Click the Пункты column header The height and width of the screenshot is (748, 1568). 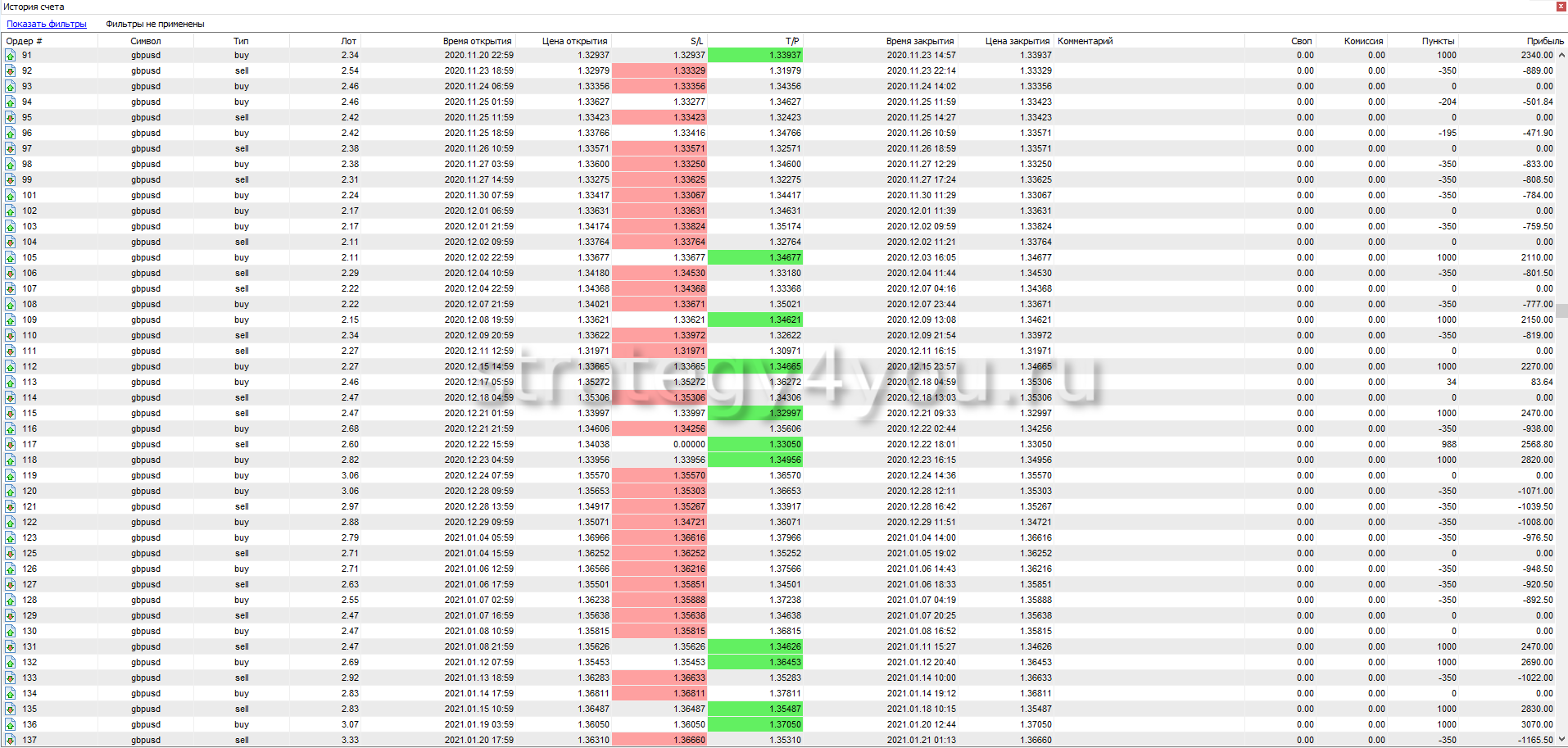tap(1438, 41)
